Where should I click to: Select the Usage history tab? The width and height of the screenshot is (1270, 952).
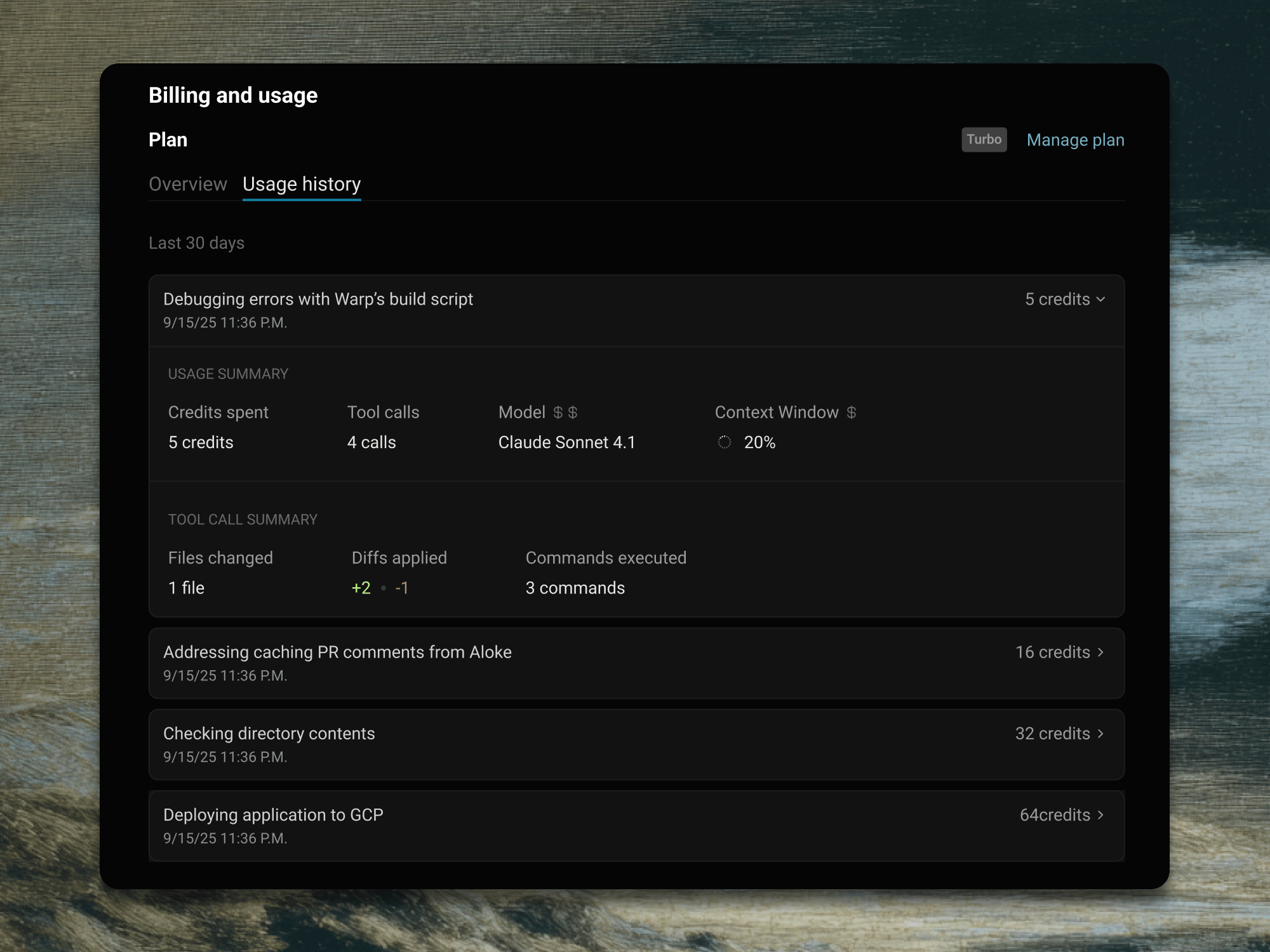click(302, 184)
